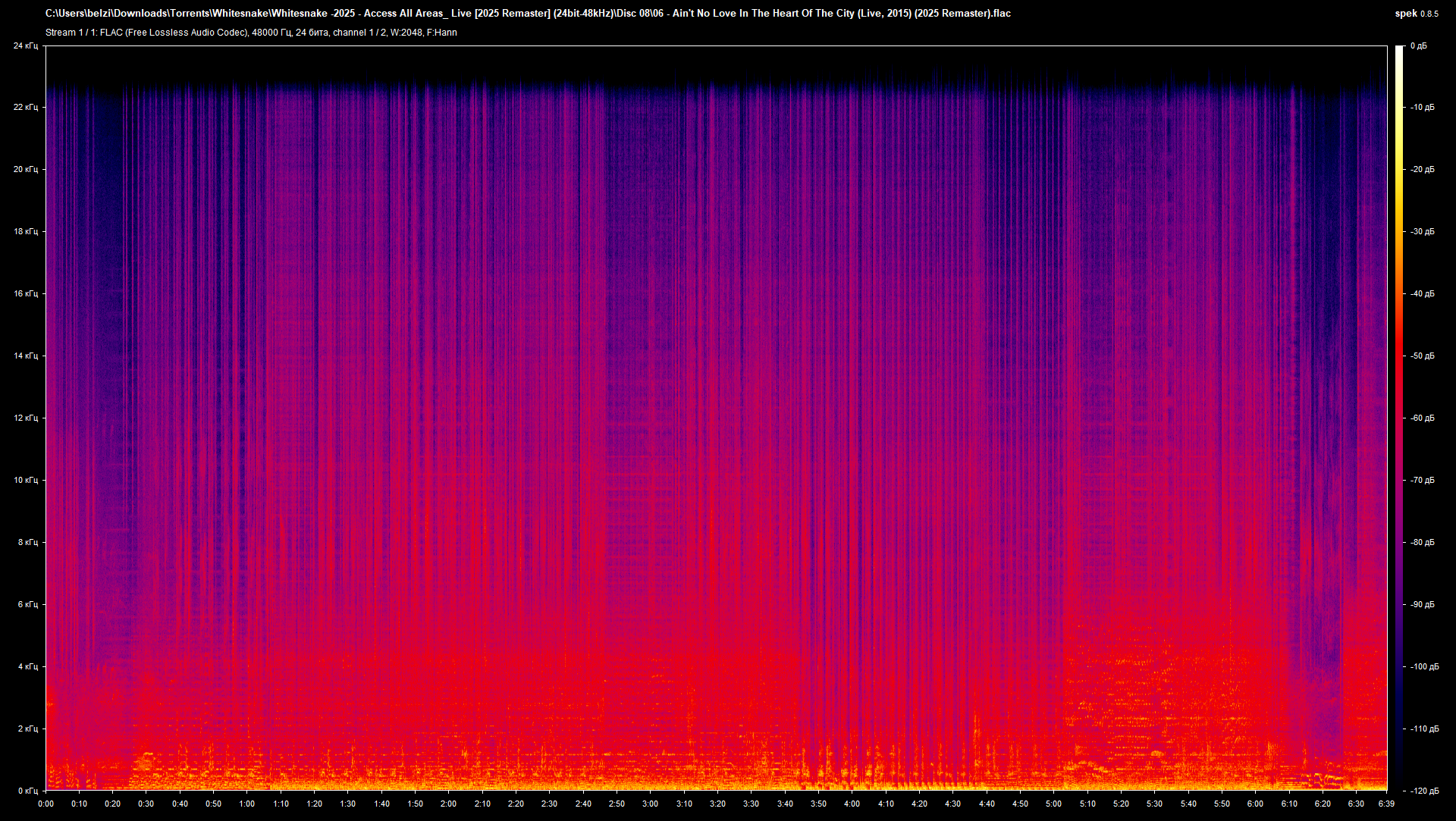Click the spek 0.8.5 version label
Image resolution: width=1456 pixels, height=821 pixels.
coord(1416,14)
